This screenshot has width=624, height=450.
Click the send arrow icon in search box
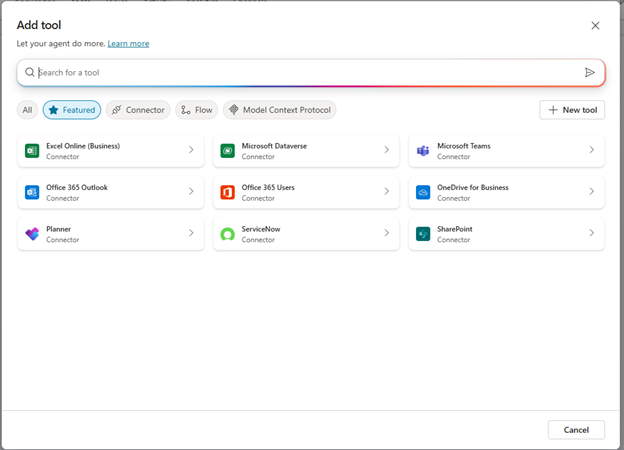(x=589, y=72)
